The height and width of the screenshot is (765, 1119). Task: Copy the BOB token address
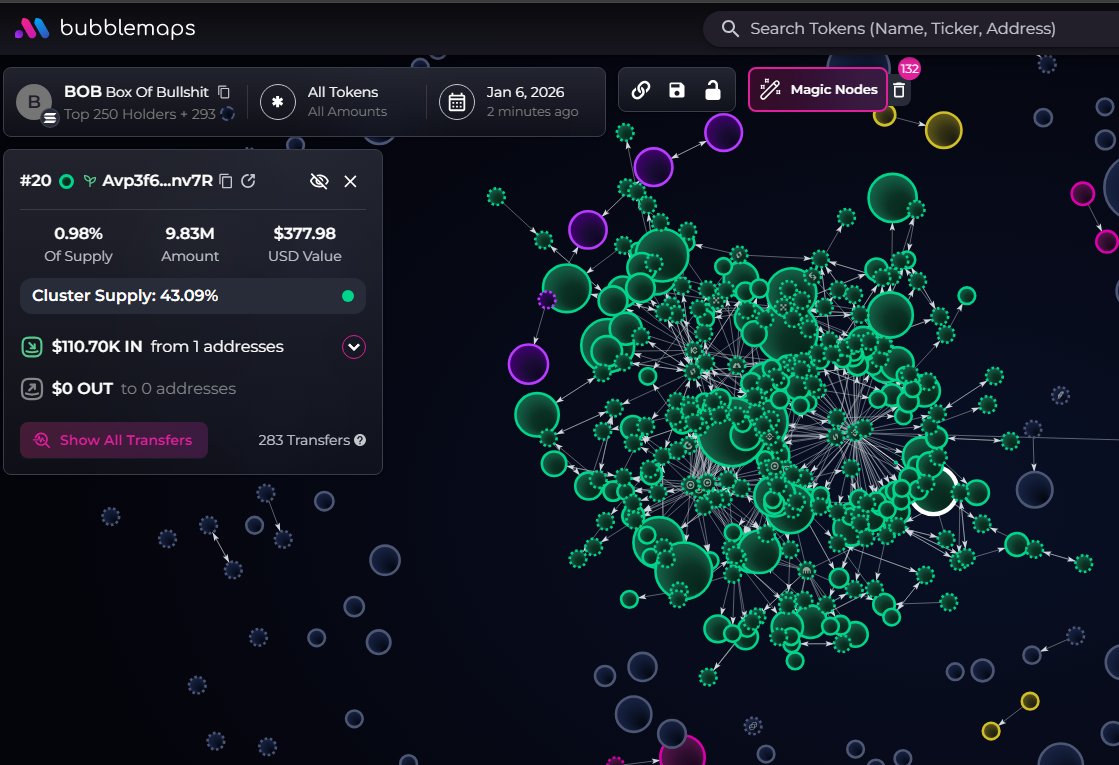pyautogui.click(x=223, y=92)
